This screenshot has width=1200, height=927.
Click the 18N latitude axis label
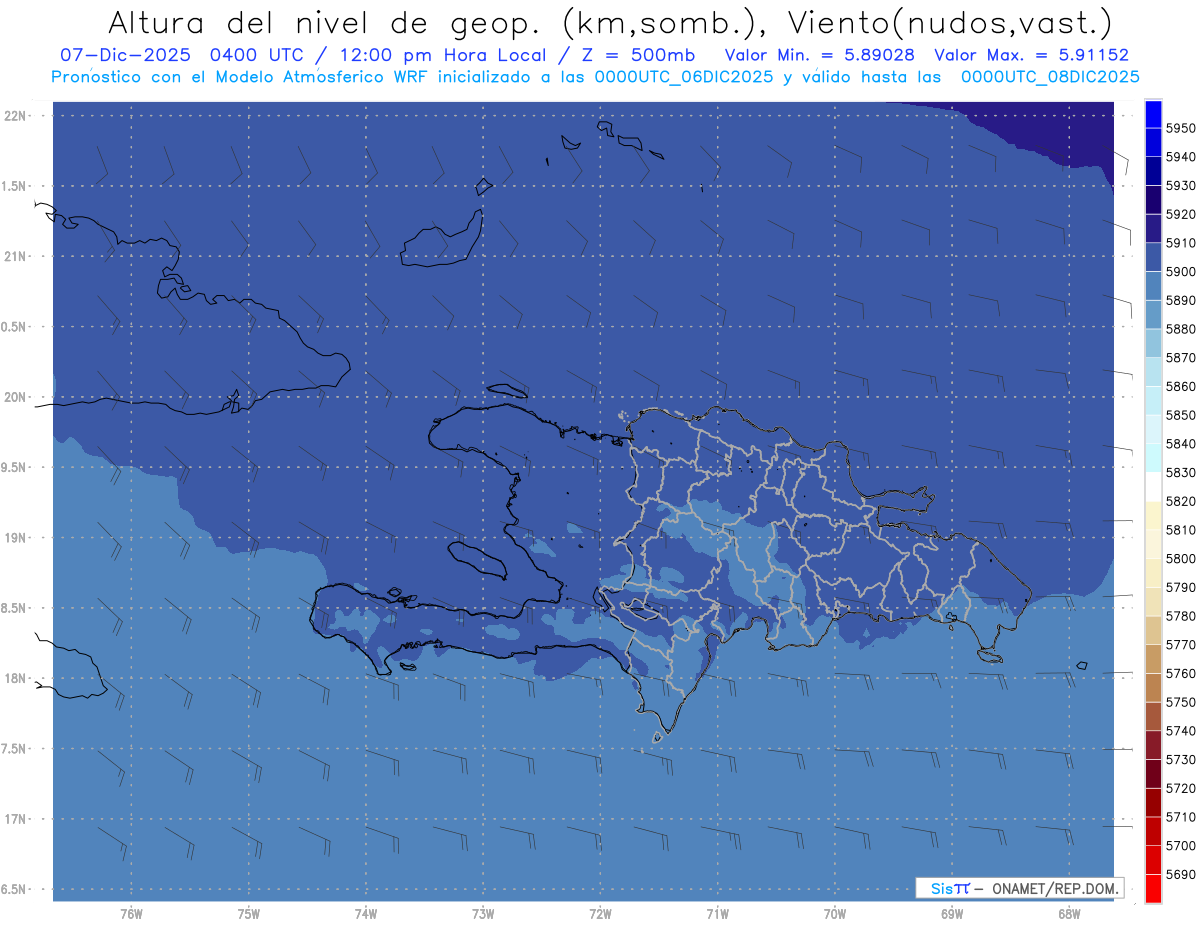click(x=15, y=679)
